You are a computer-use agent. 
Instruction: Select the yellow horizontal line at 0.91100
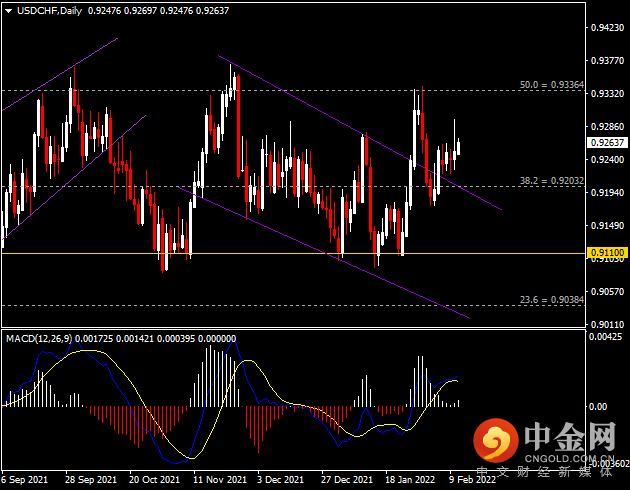(x=293, y=253)
